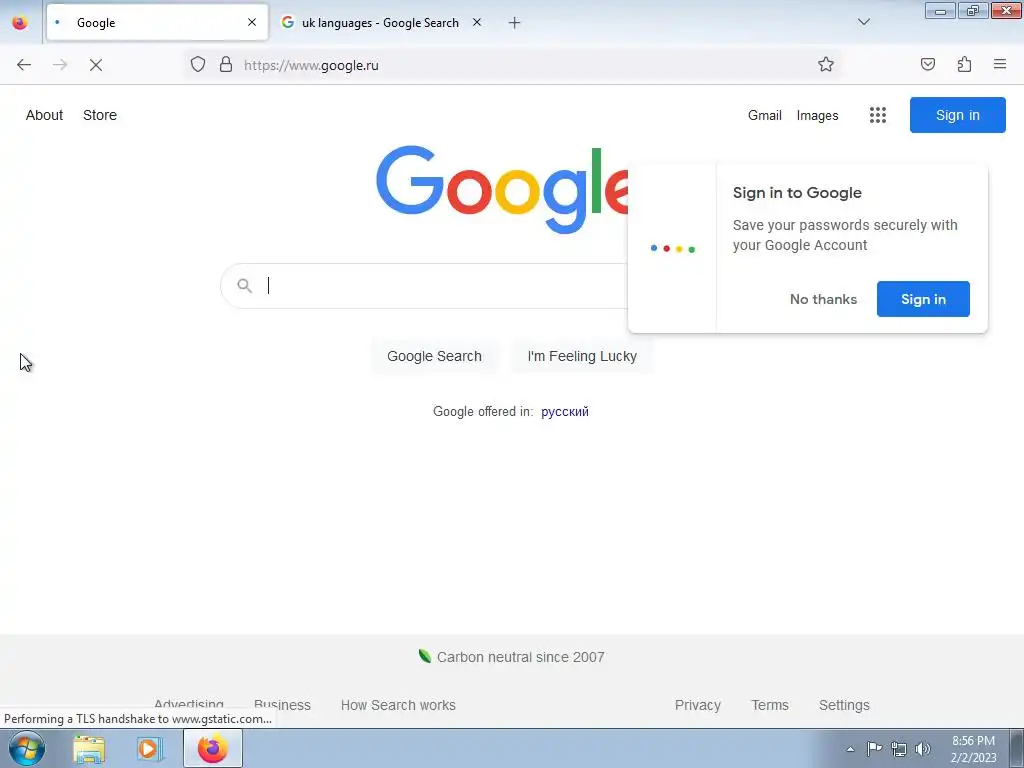Image resolution: width=1024 pixels, height=768 pixels.
Task: Save page to Pocket icon
Action: 927,65
